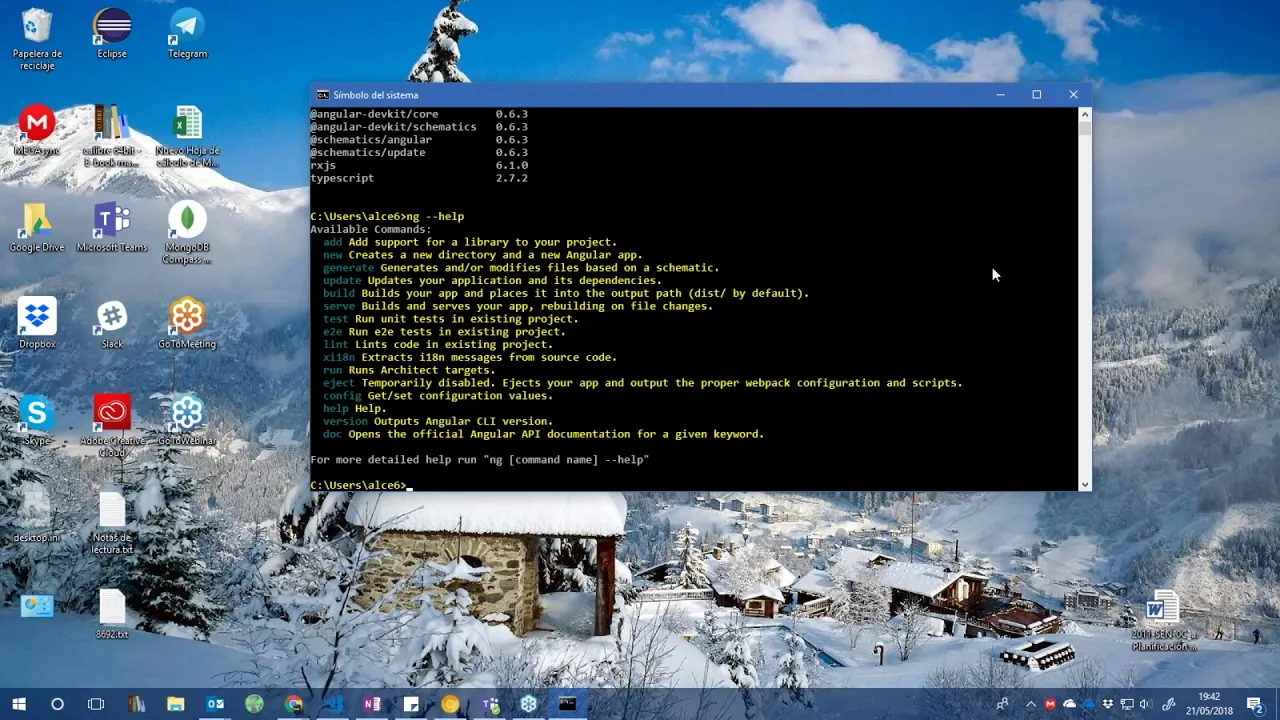
Task: Click the white OneDrive cloud tray icon
Action: (x=1069, y=704)
